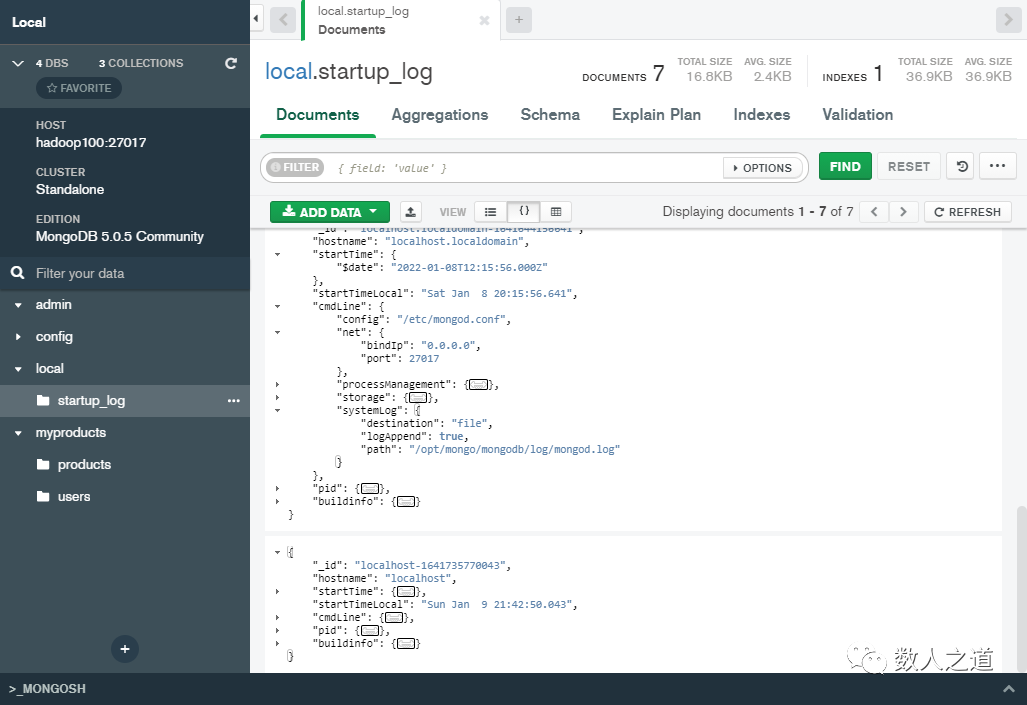Expand the query OPTIONS panel

[x=763, y=167]
